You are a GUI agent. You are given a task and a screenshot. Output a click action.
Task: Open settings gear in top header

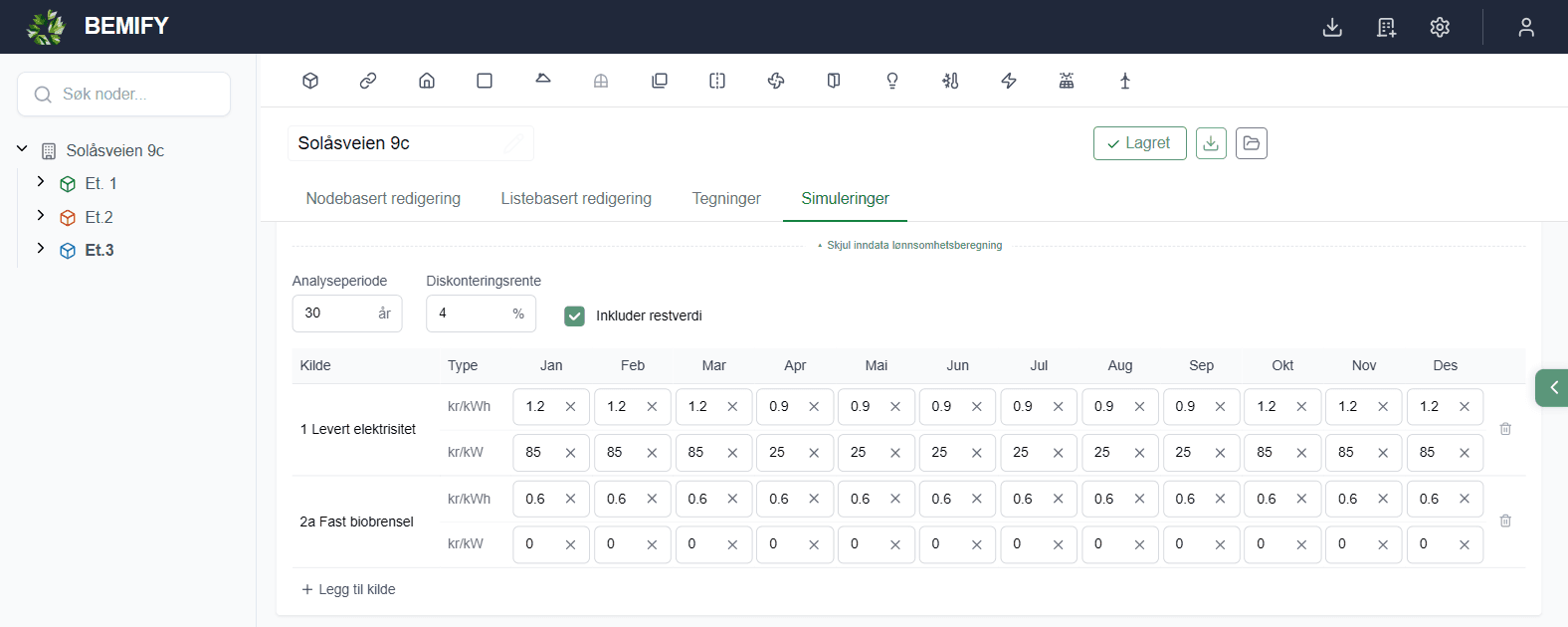coord(1440,27)
